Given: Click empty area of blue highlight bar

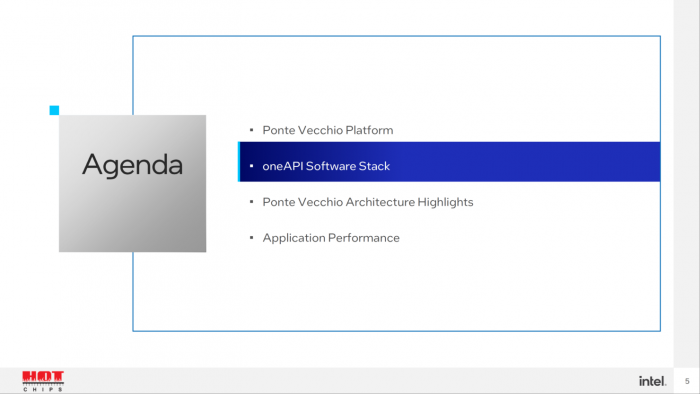Looking at the screenshot, I should (525, 162).
